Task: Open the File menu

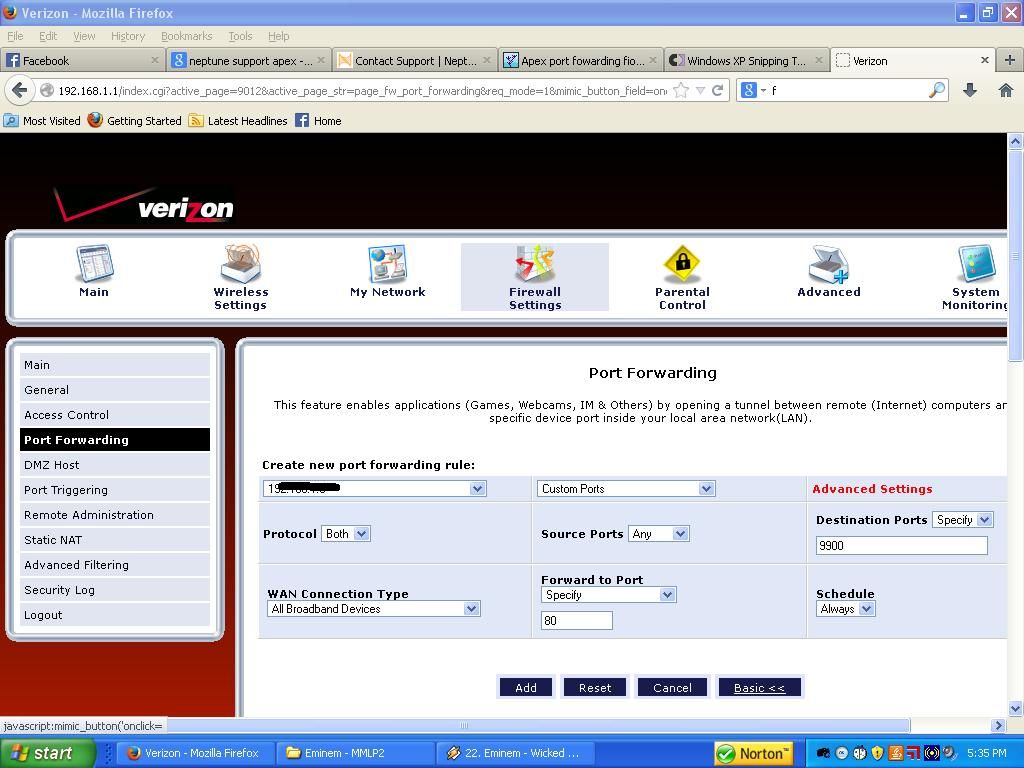Action: tap(14, 36)
